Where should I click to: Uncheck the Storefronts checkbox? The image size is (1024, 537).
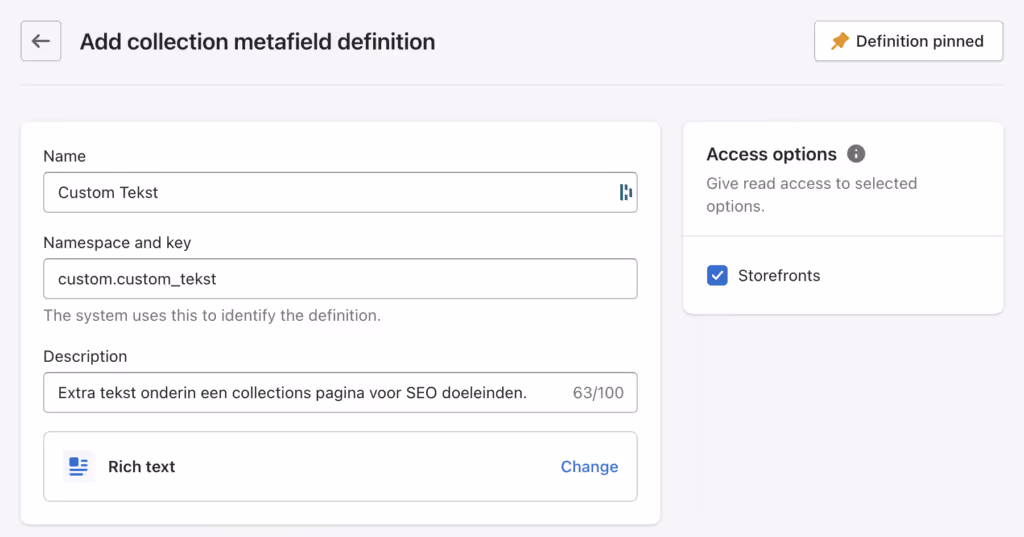click(x=717, y=275)
